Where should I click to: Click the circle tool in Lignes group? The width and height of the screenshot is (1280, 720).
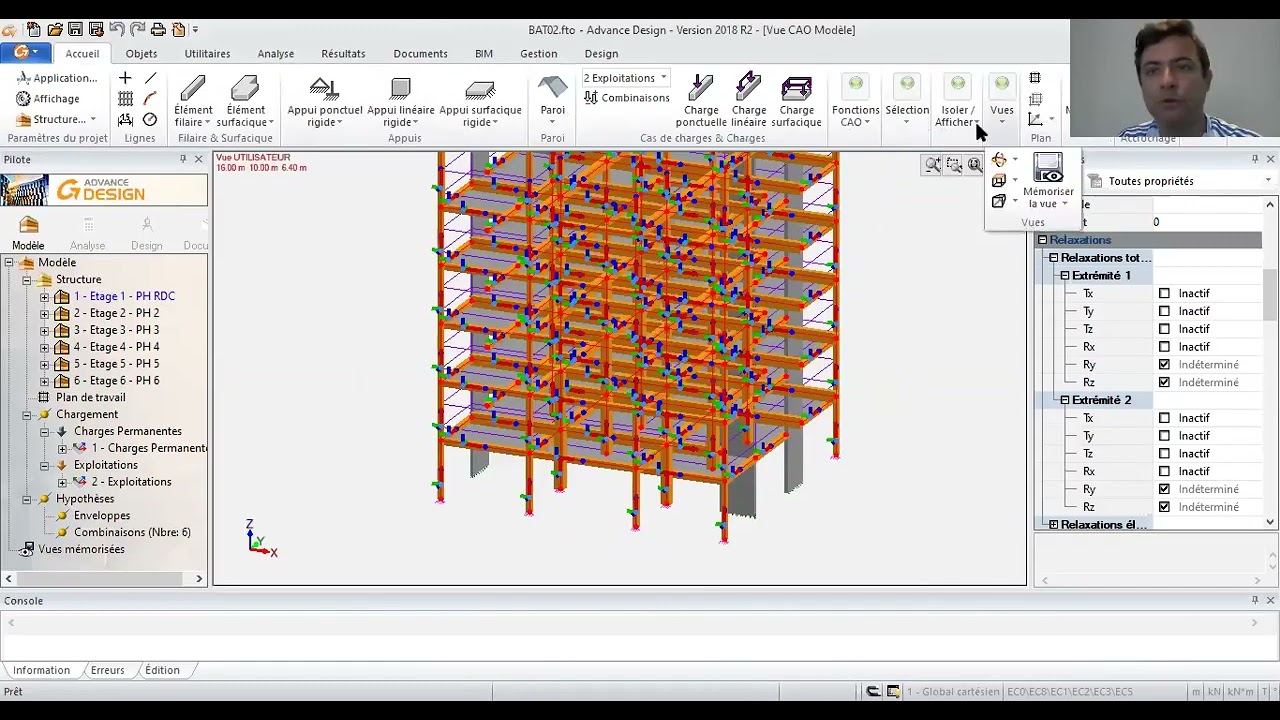pos(150,119)
